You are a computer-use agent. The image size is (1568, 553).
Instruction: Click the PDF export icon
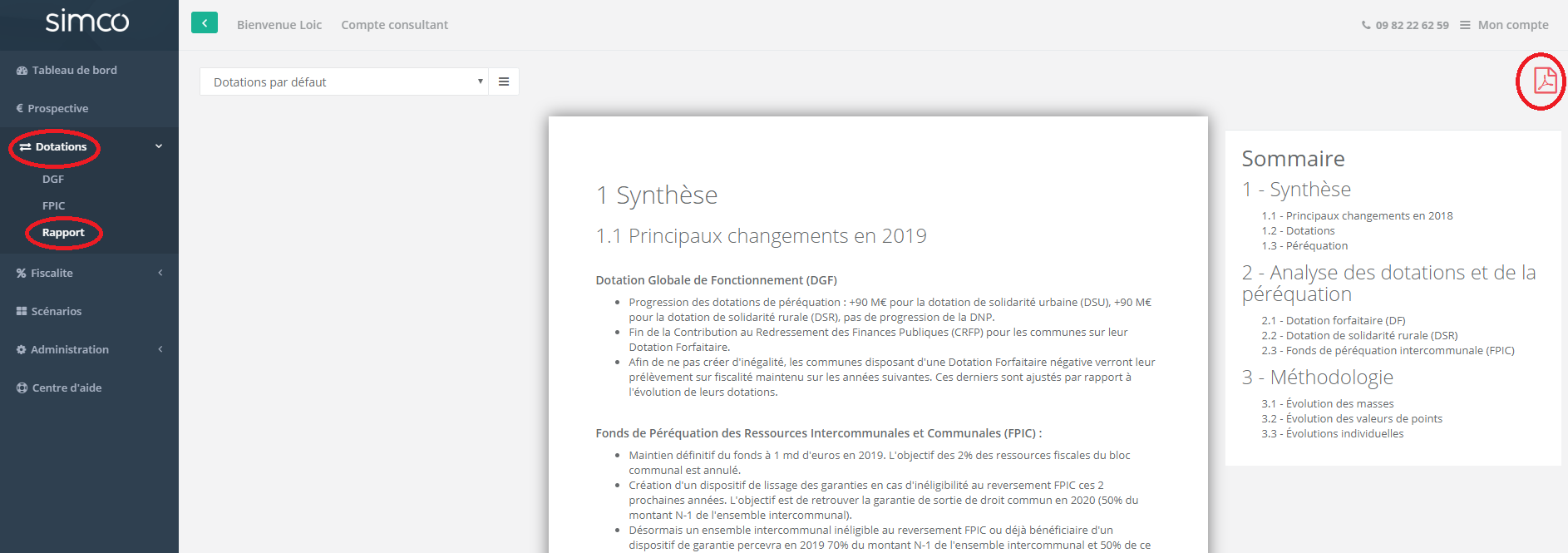[x=1544, y=81]
